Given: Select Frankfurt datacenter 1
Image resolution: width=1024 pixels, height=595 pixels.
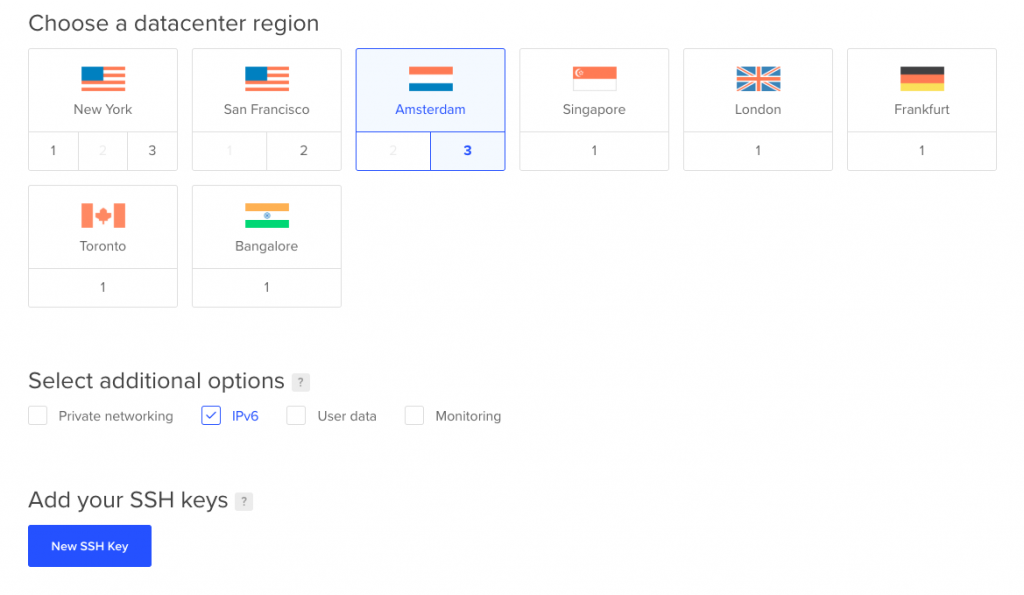Looking at the screenshot, I should [x=922, y=151].
